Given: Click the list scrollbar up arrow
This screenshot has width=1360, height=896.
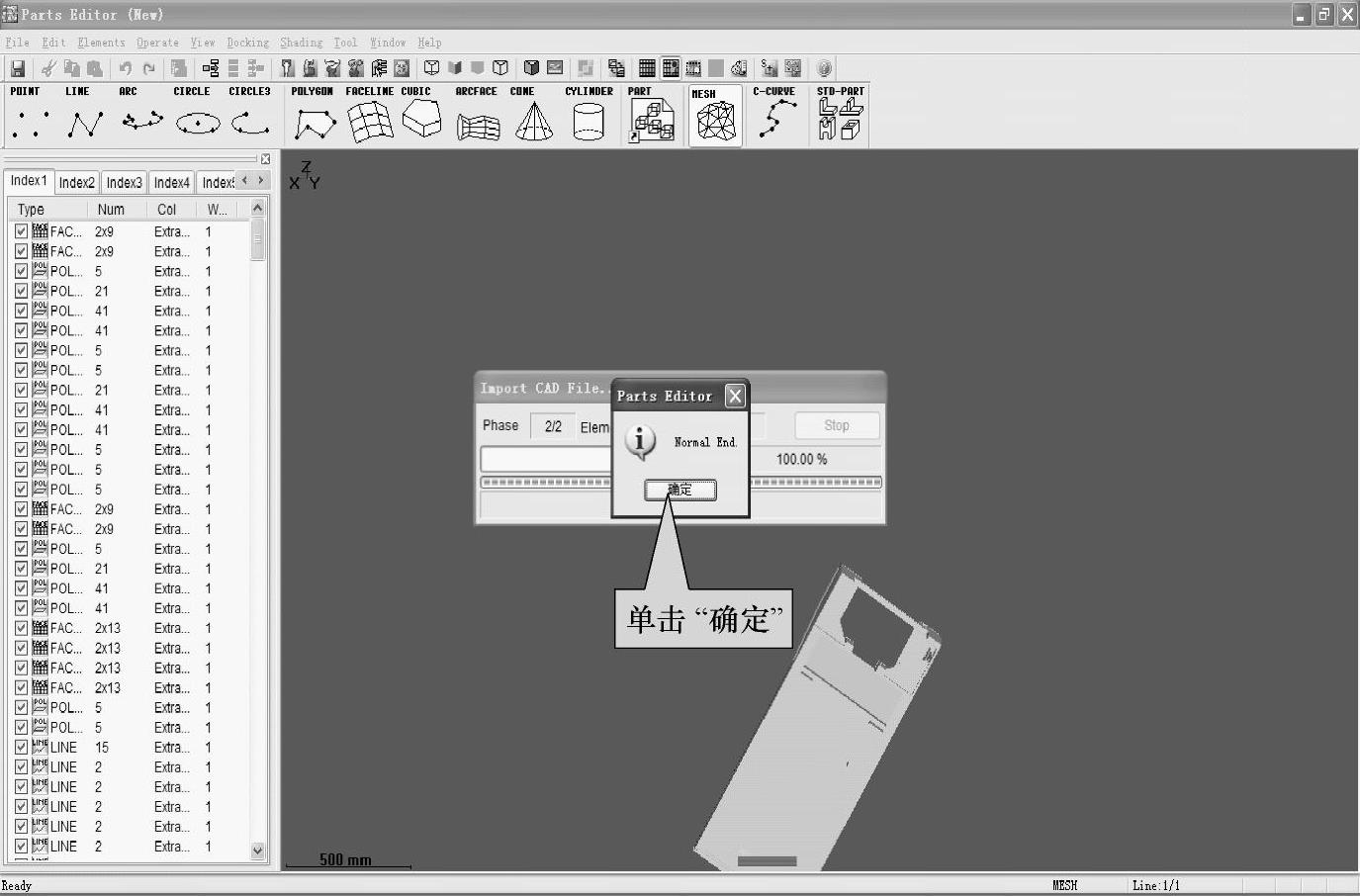Looking at the screenshot, I should (258, 208).
